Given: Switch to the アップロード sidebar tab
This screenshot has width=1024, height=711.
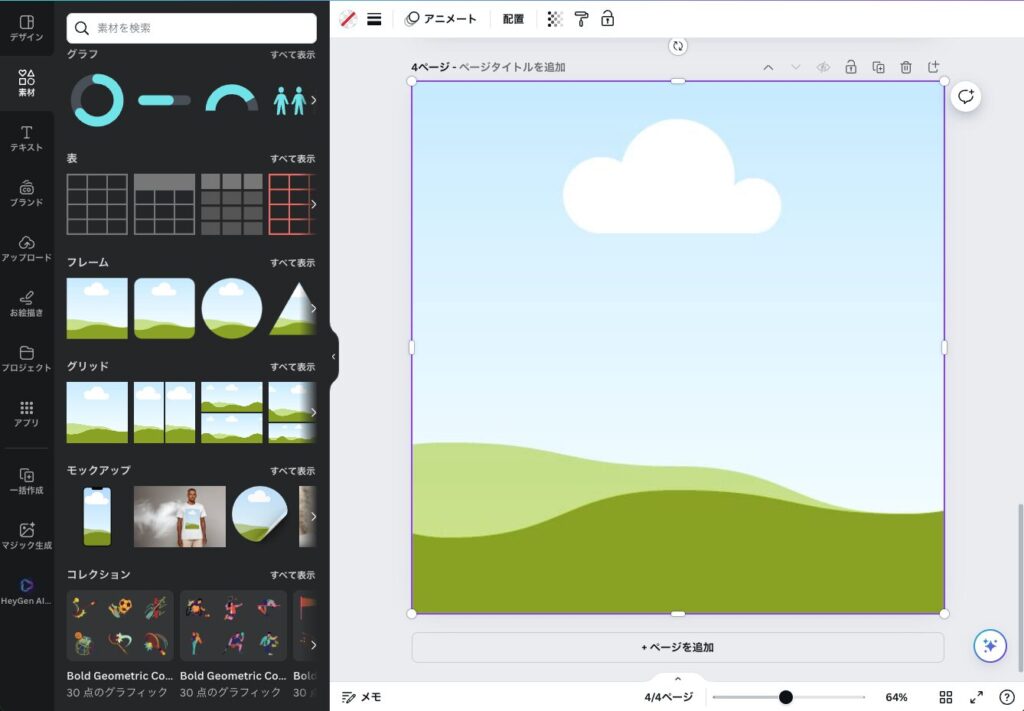Looking at the screenshot, I should click(x=27, y=248).
